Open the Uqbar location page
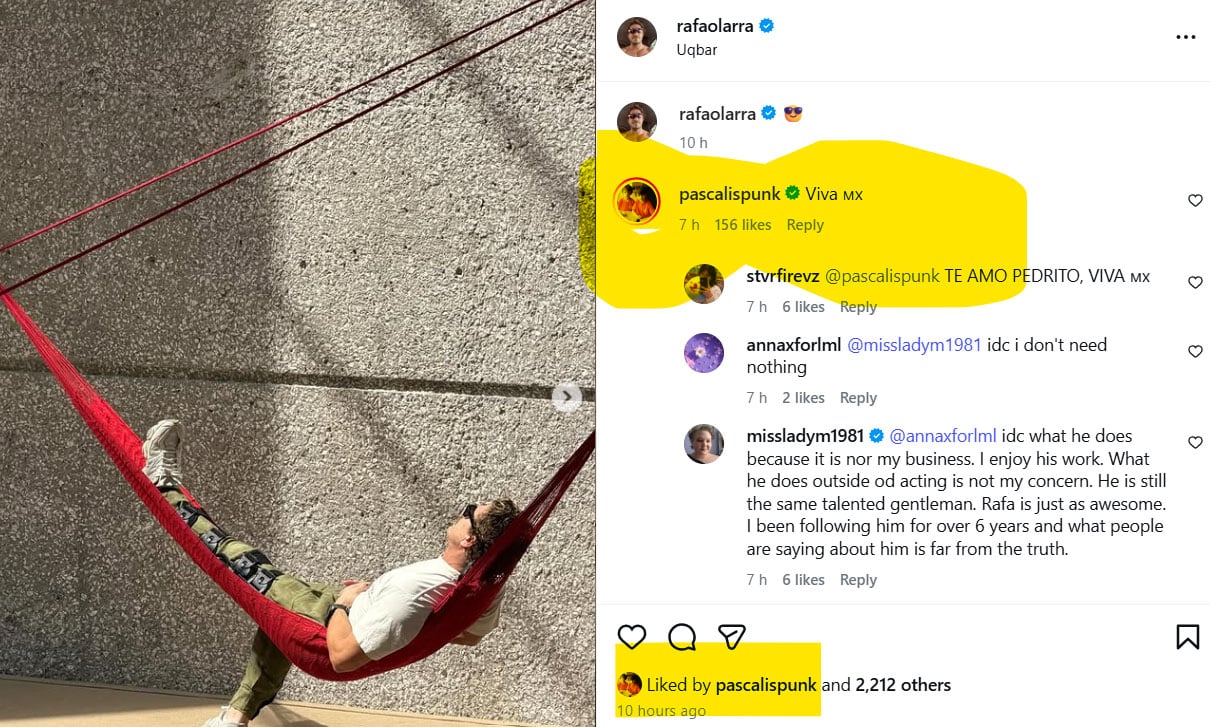 [x=695, y=49]
